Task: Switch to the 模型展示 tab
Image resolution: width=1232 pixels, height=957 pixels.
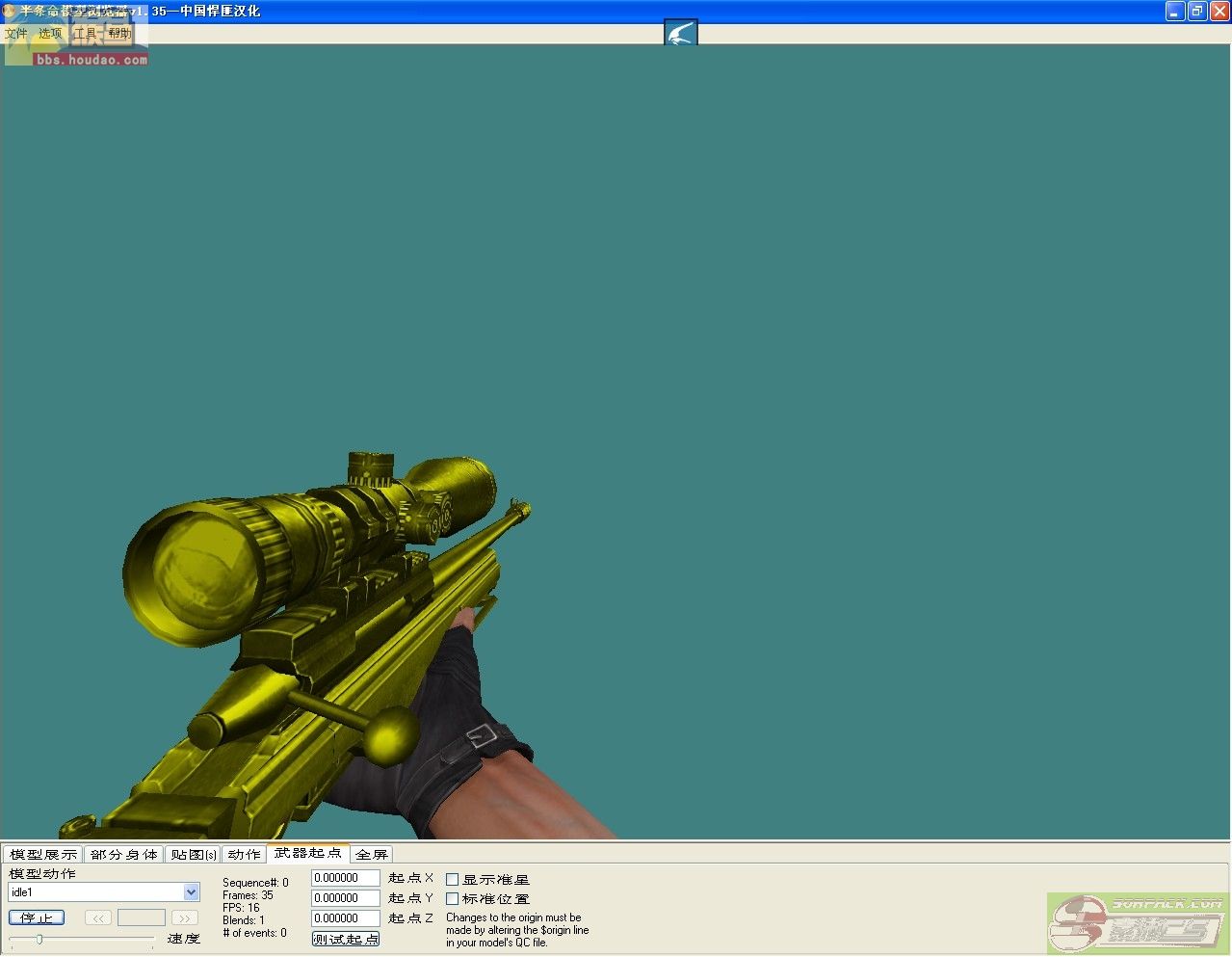Action: pos(43,855)
